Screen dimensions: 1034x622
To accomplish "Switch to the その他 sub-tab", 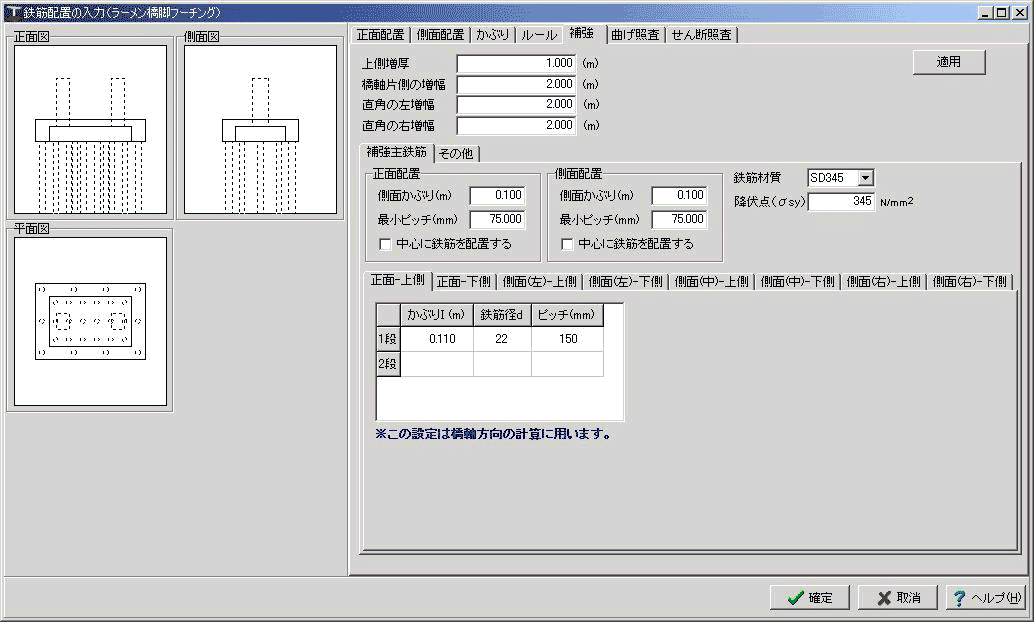I will point(456,154).
